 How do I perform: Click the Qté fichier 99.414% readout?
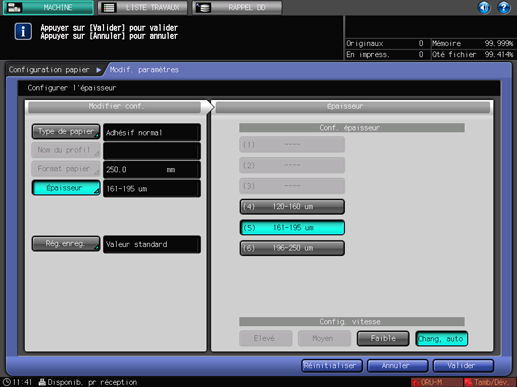473,54
